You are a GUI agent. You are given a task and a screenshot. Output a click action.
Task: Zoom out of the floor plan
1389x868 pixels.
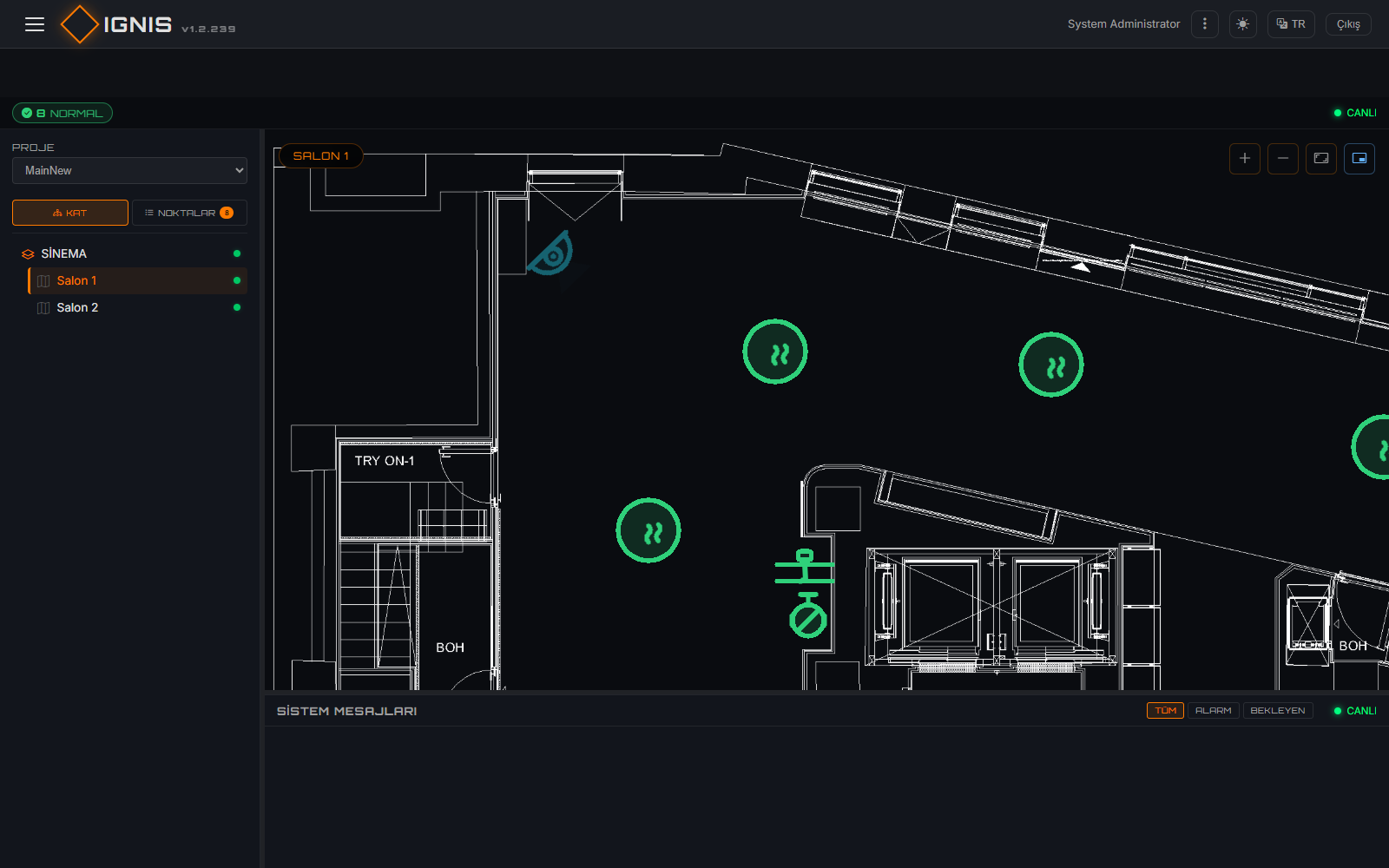point(1283,158)
